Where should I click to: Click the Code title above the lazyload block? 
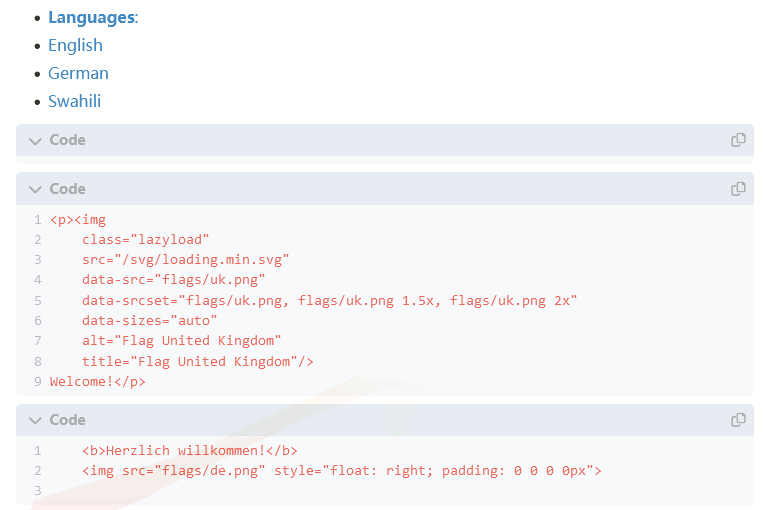point(67,189)
